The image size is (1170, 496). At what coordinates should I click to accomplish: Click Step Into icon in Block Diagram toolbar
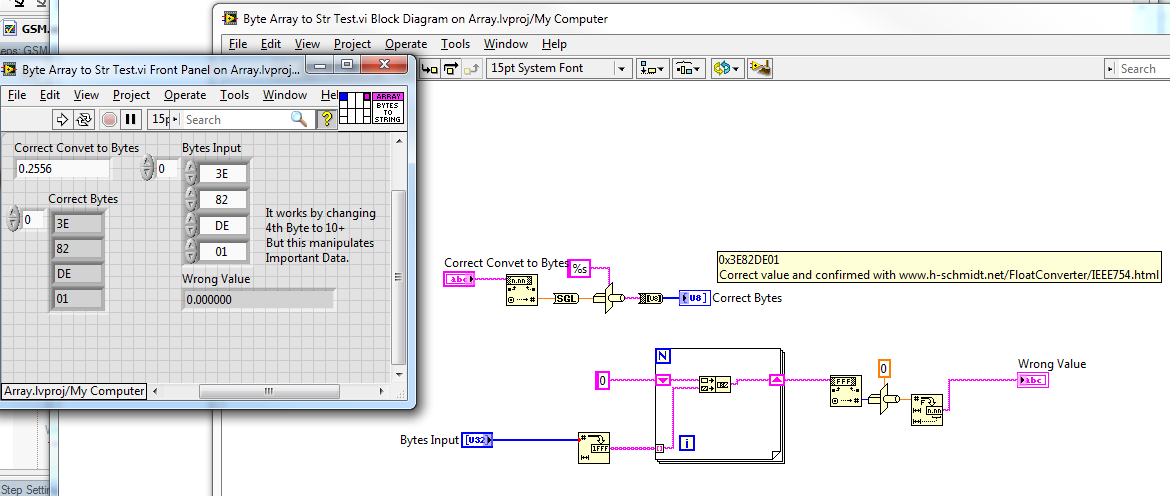click(x=431, y=69)
